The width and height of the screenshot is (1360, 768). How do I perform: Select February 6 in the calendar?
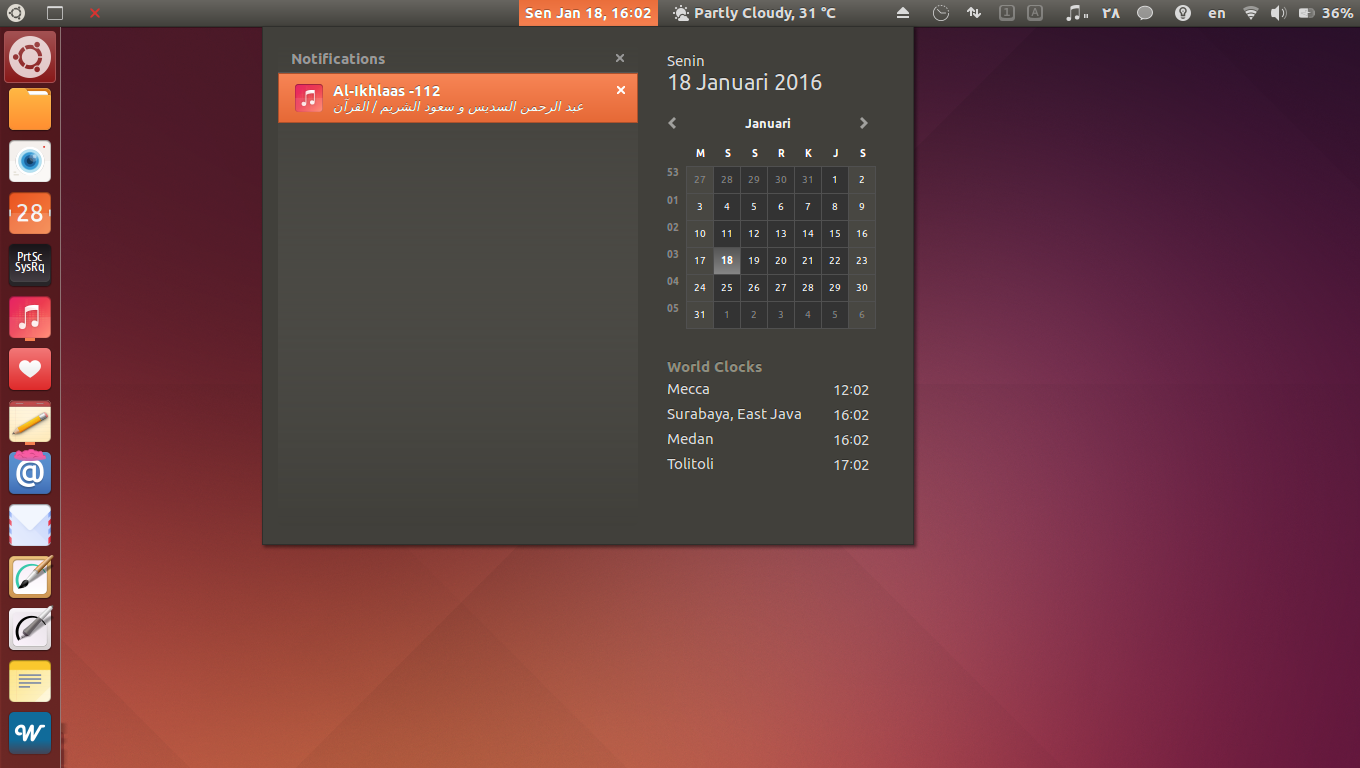click(x=862, y=314)
